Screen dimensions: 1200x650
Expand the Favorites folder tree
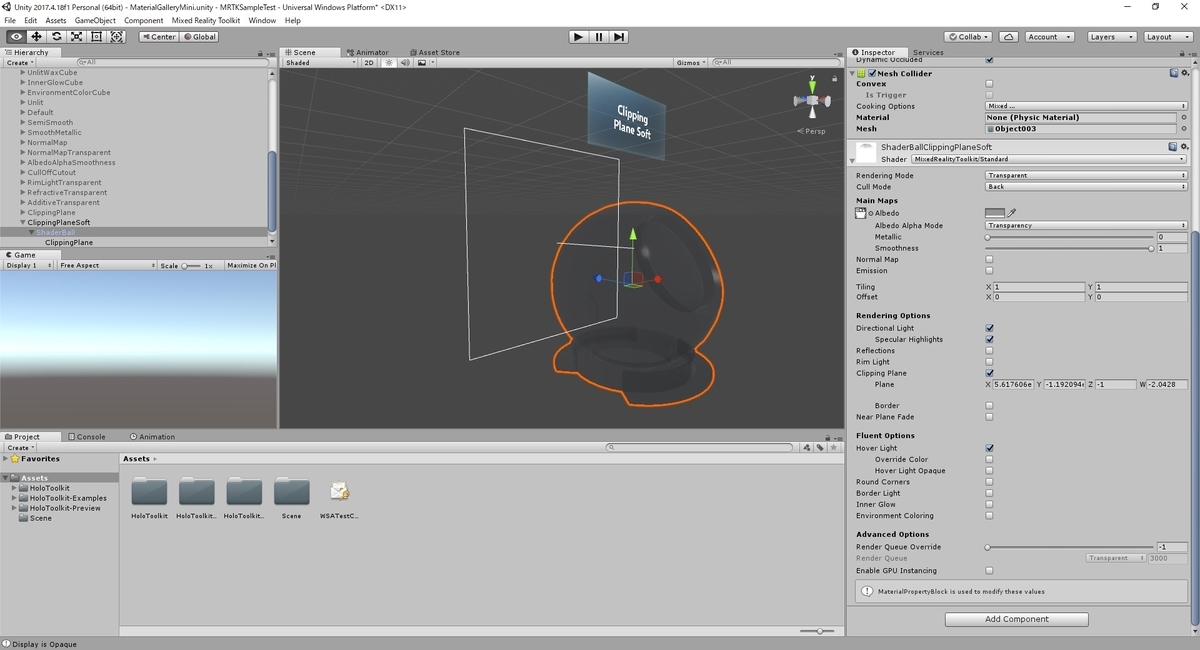[6, 459]
